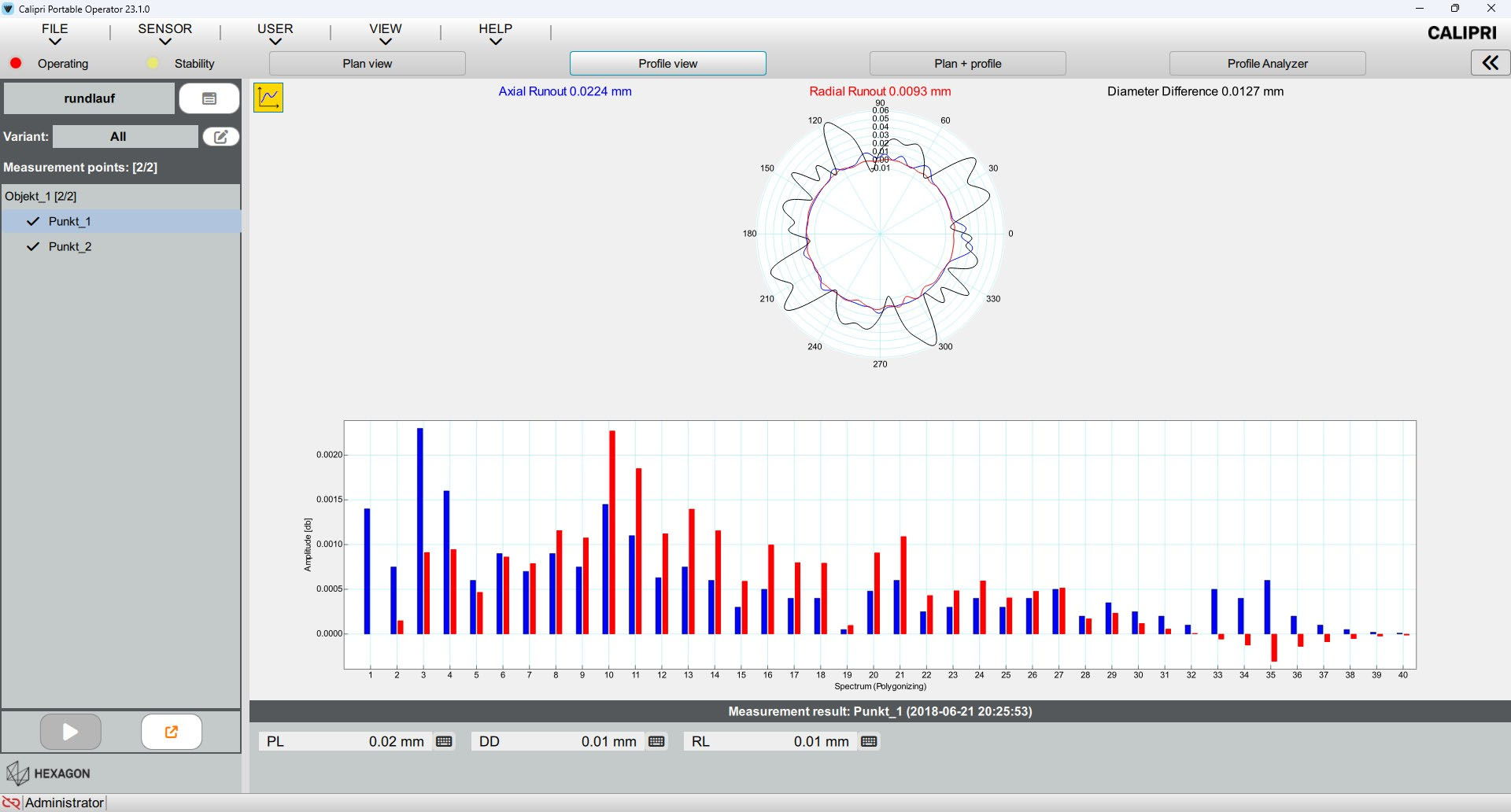Open the keyboard icon beside DD value

(x=656, y=741)
